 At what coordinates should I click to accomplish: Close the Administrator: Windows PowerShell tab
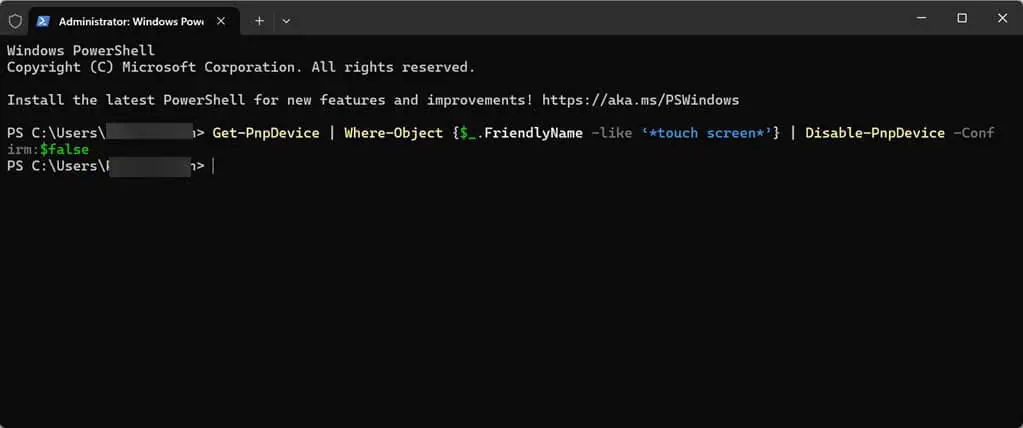point(221,21)
